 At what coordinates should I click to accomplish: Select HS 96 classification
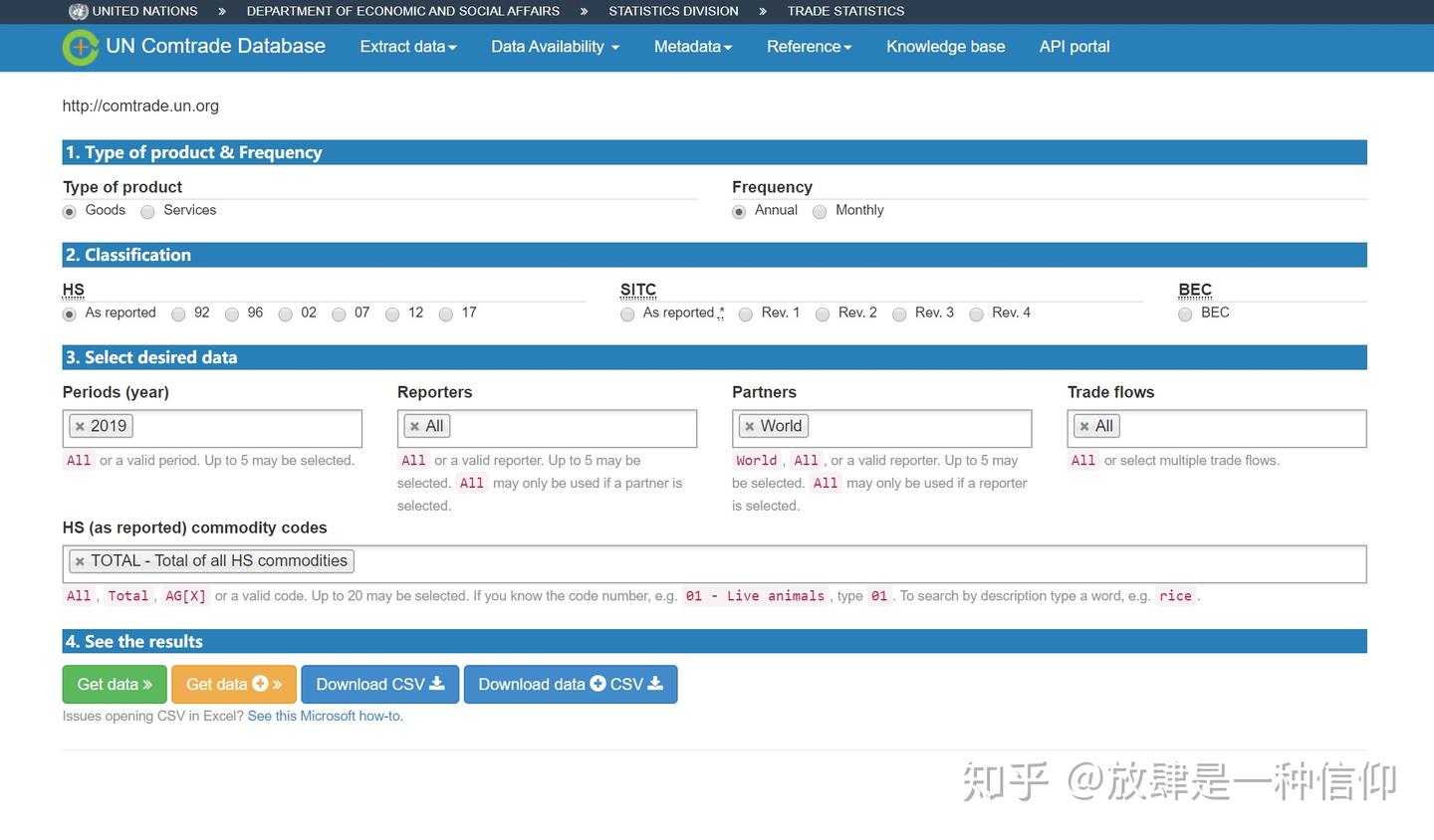[232, 315]
